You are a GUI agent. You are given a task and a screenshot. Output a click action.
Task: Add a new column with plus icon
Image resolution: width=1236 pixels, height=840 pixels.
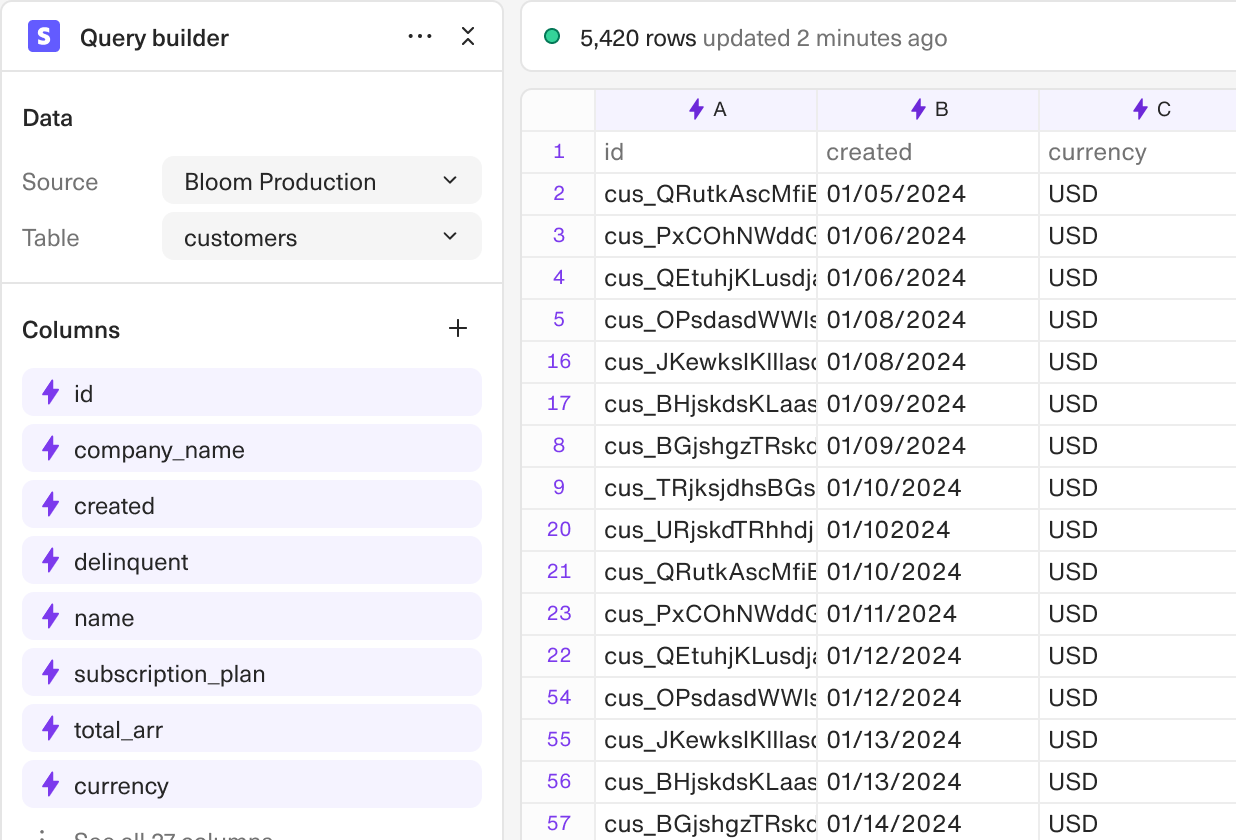click(458, 328)
